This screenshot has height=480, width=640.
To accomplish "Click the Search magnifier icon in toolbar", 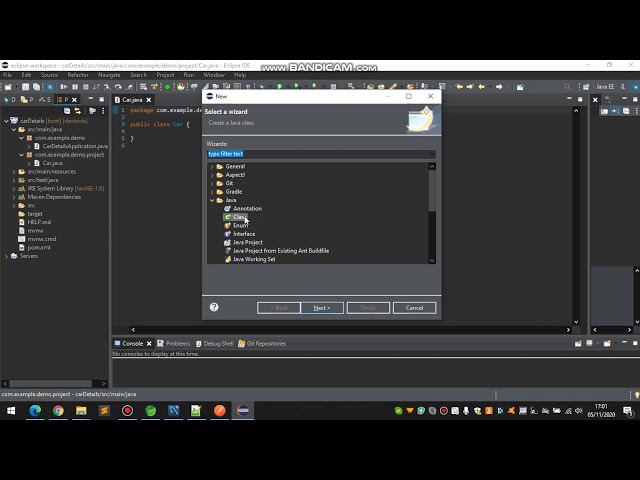I will (x=567, y=87).
